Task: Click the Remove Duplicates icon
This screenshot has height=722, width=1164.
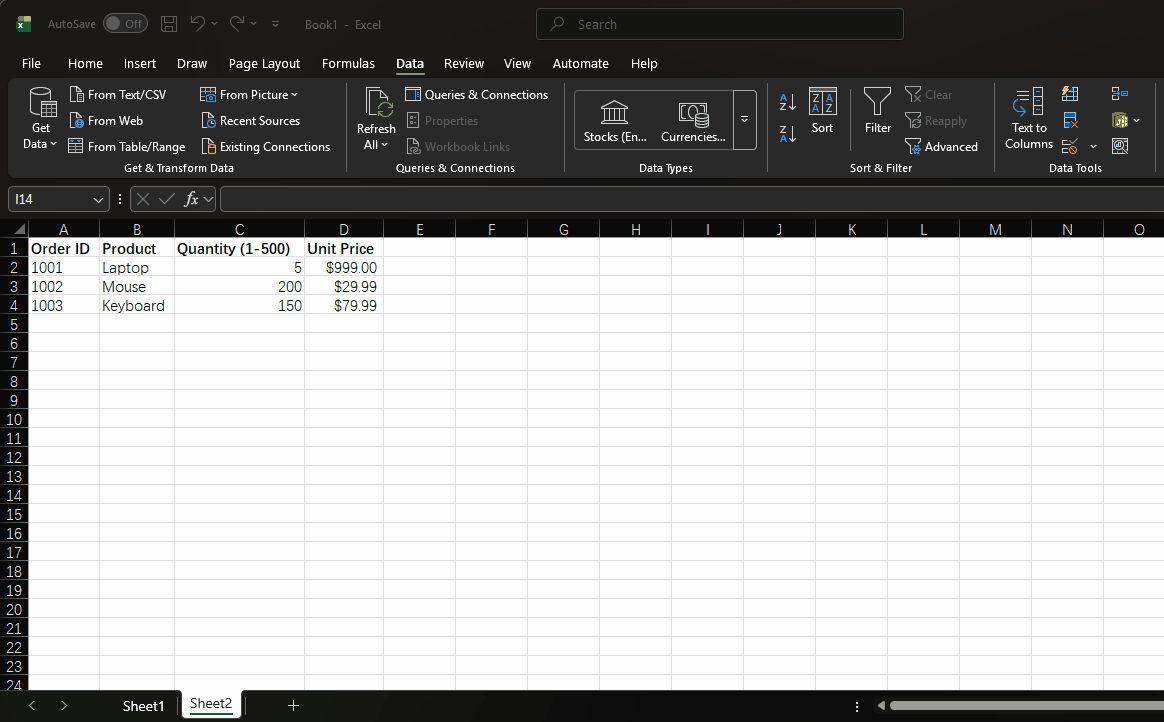Action: click(1070, 118)
